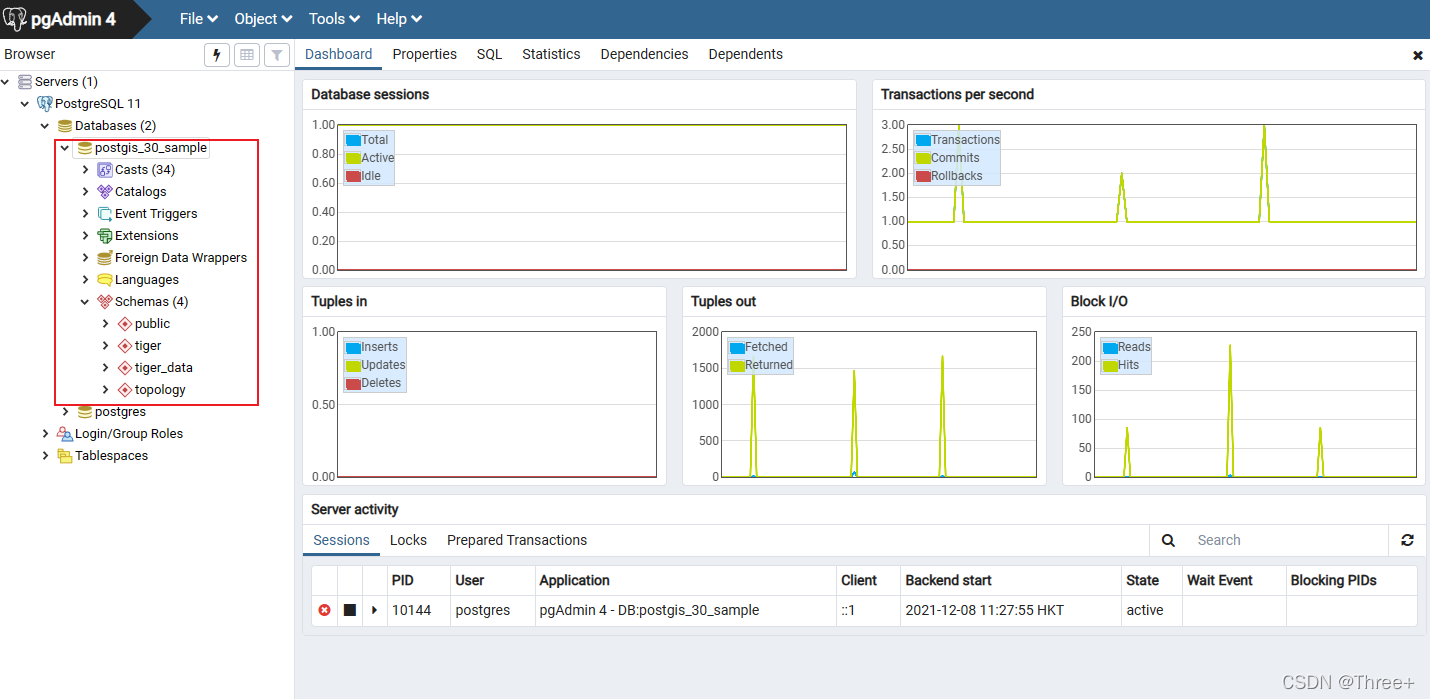
Task: Open the Filtered Rows funnel icon
Action: point(276,55)
